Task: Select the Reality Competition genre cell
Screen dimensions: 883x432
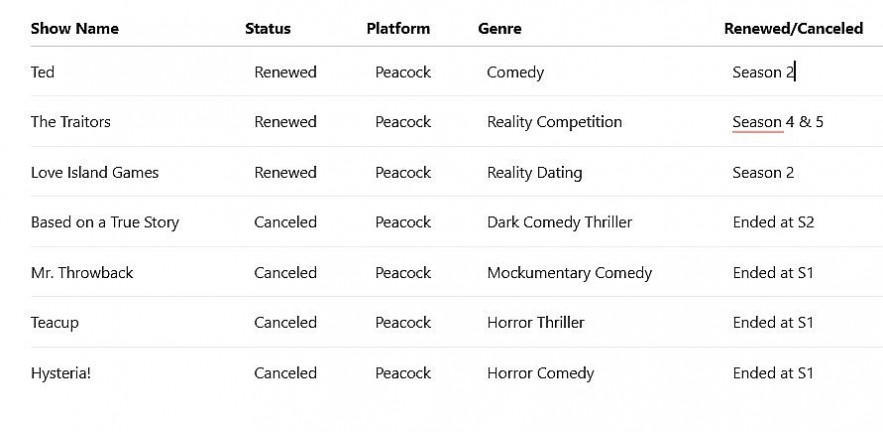Action: click(x=554, y=122)
